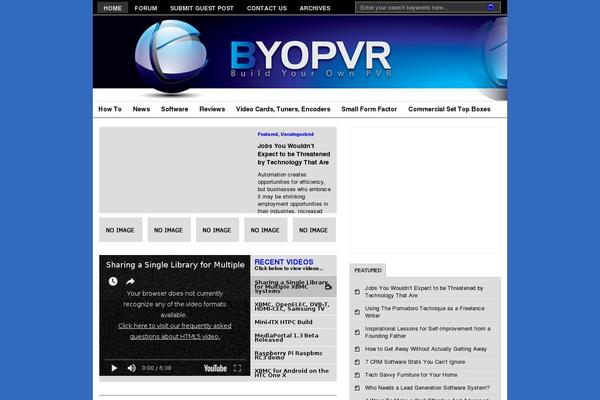Click the BYOPVR banner title
This screenshot has width=600, height=400.
310,58
